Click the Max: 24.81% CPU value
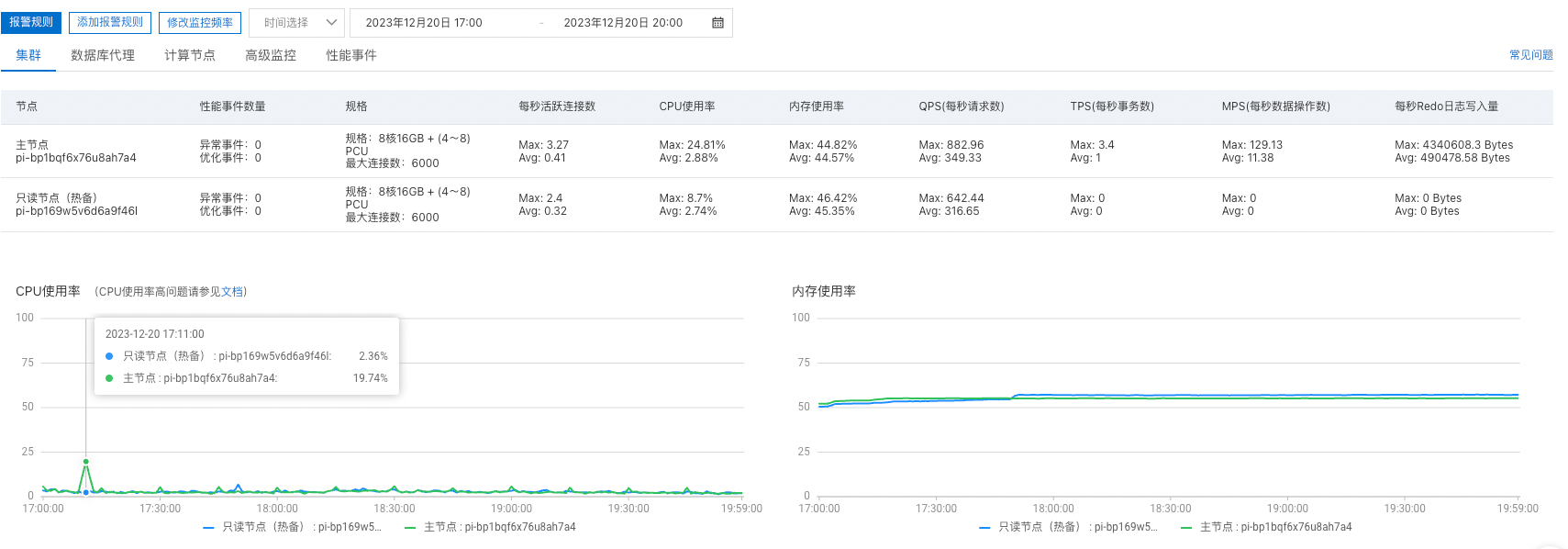The height and width of the screenshot is (549, 1568). tap(692, 145)
